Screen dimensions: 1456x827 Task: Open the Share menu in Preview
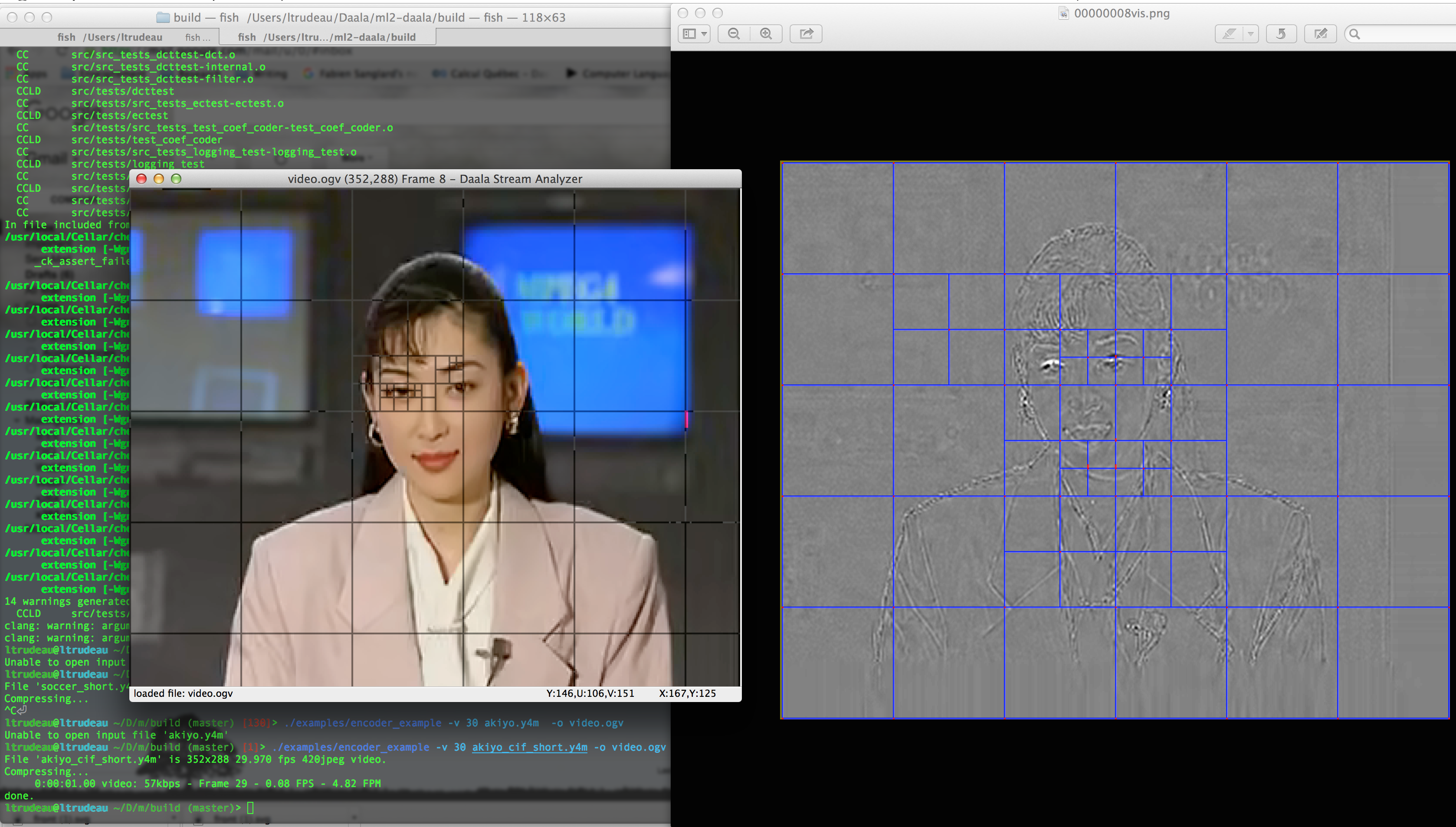[807, 33]
